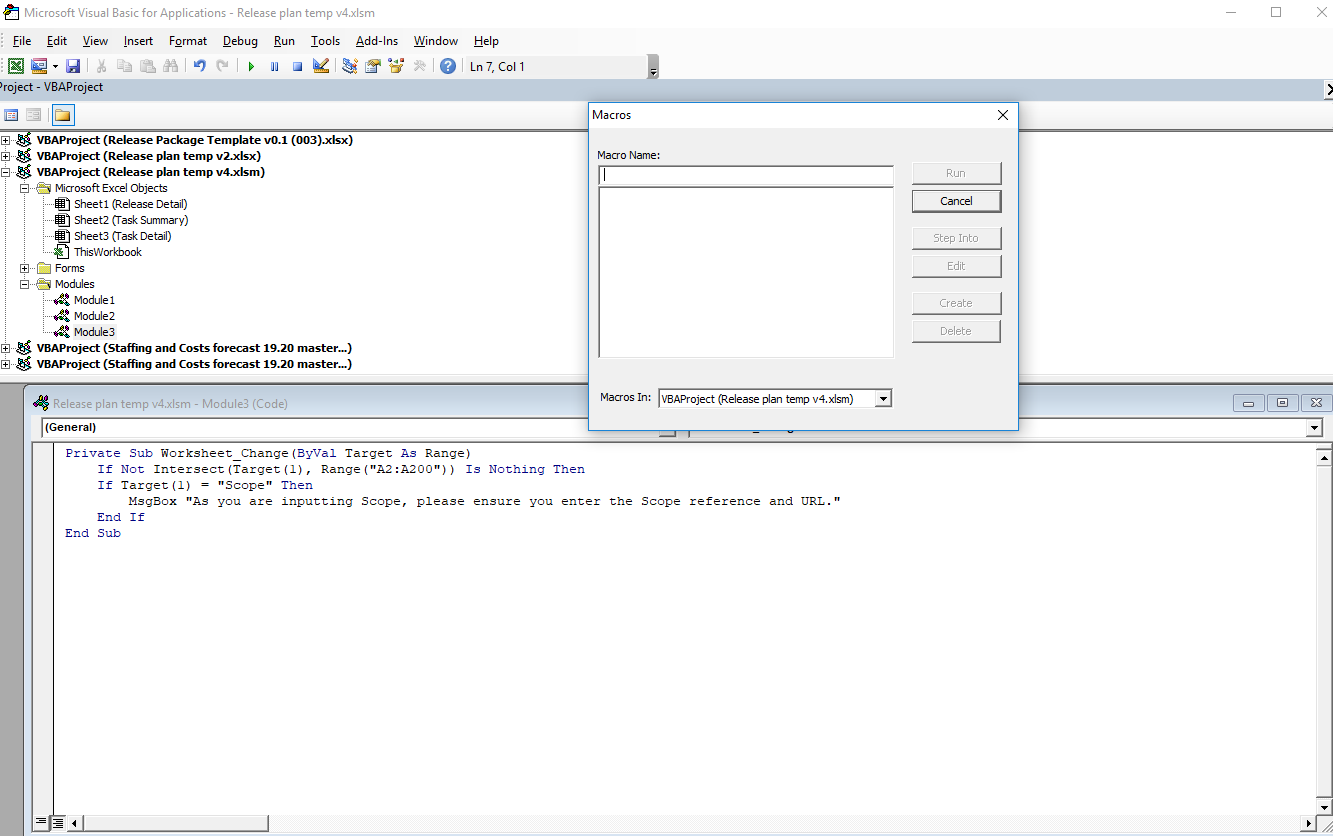The image size is (1333, 836).
Task: Click the Insert UserForm toolbar icon
Action: click(39, 66)
